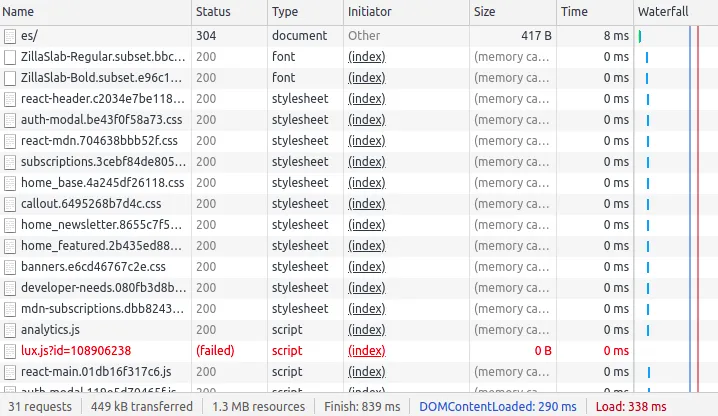Screen dimensions: 718x416
Task: Click the waterfall bar for es/ document
Action: pyautogui.click(x=640, y=36)
